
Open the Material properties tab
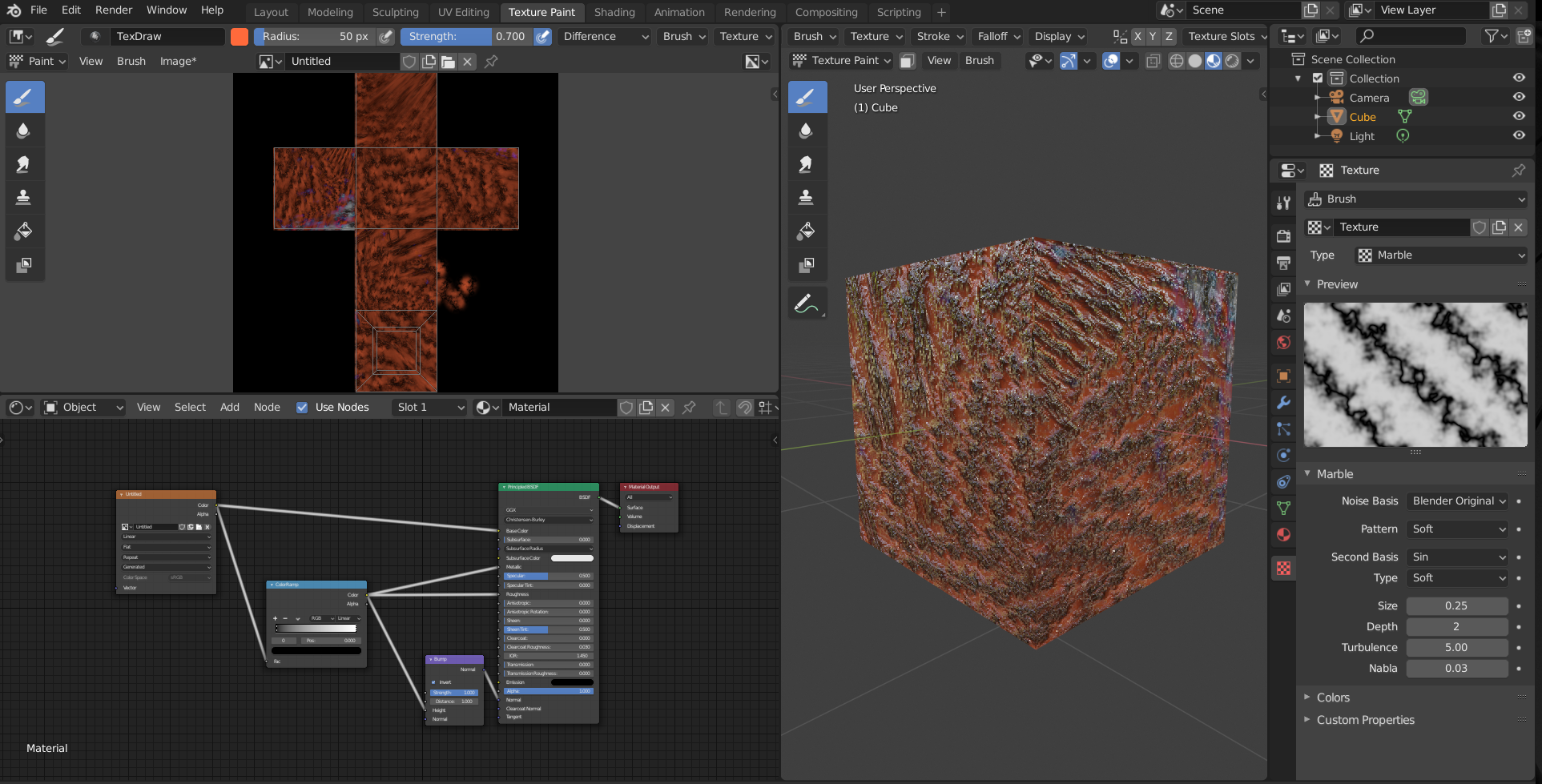click(1283, 534)
